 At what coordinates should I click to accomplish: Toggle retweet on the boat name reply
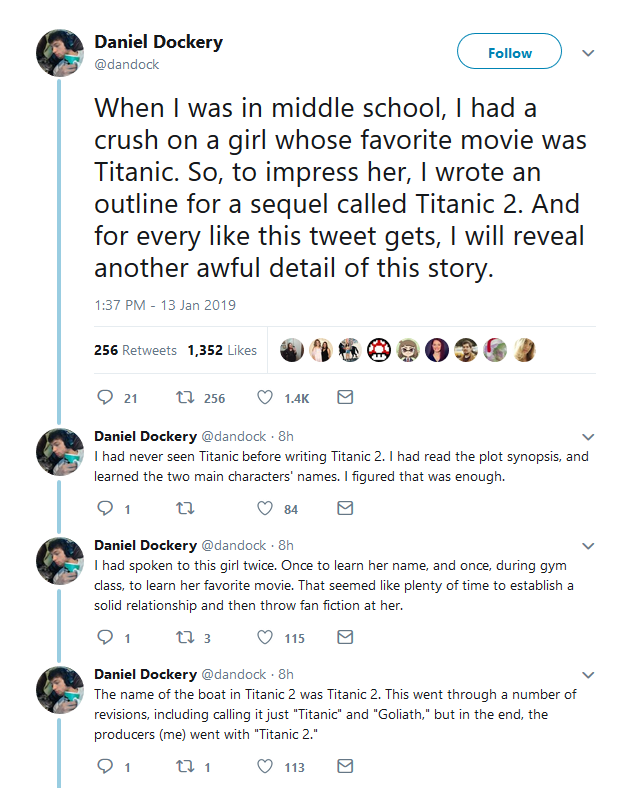click(184, 767)
